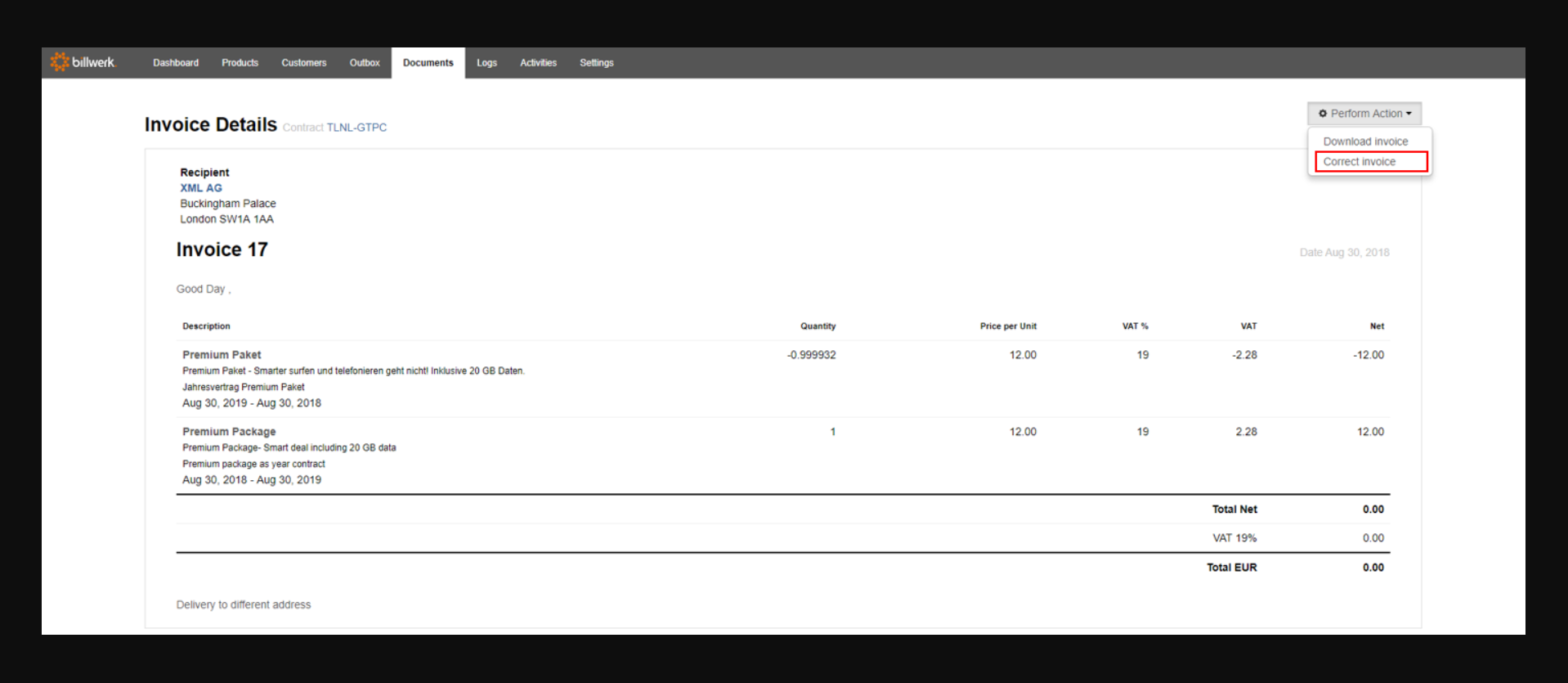Click the Premium Paket line item
1568x683 pixels.
pyautogui.click(x=222, y=355)
